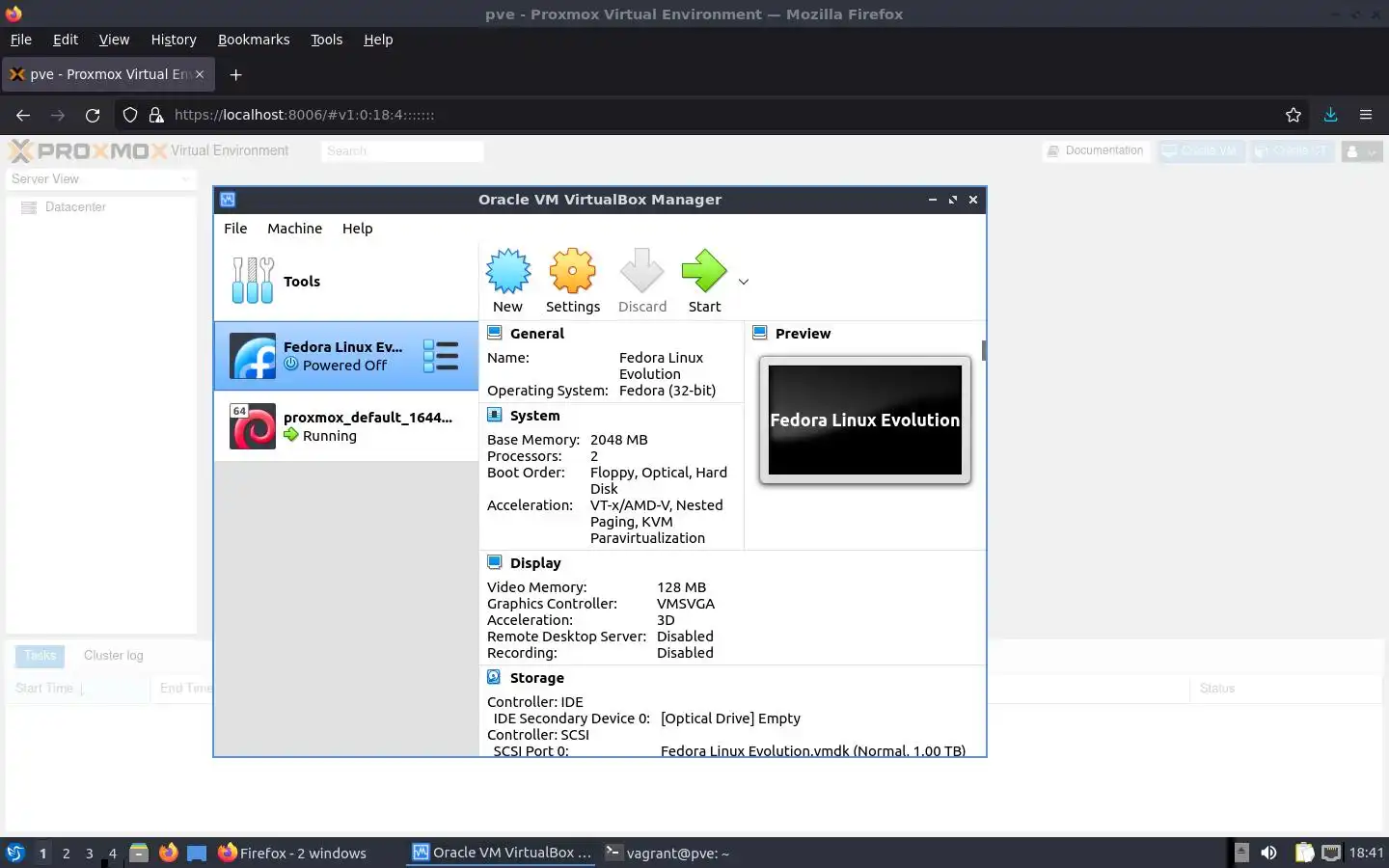Sort by the Start Time column header

tap(77, 689)
